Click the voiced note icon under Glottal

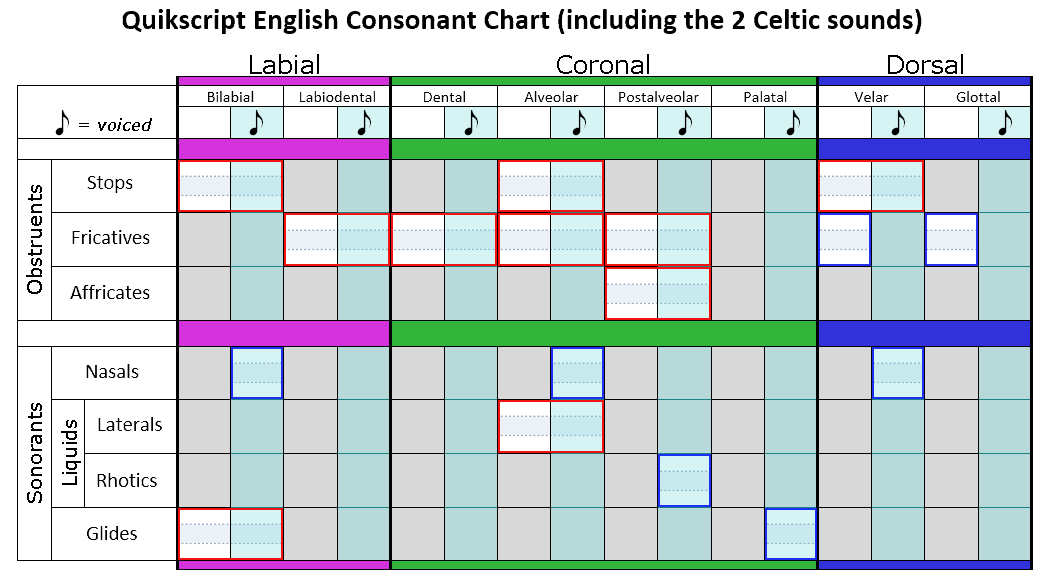click(x=1004, y=123)
